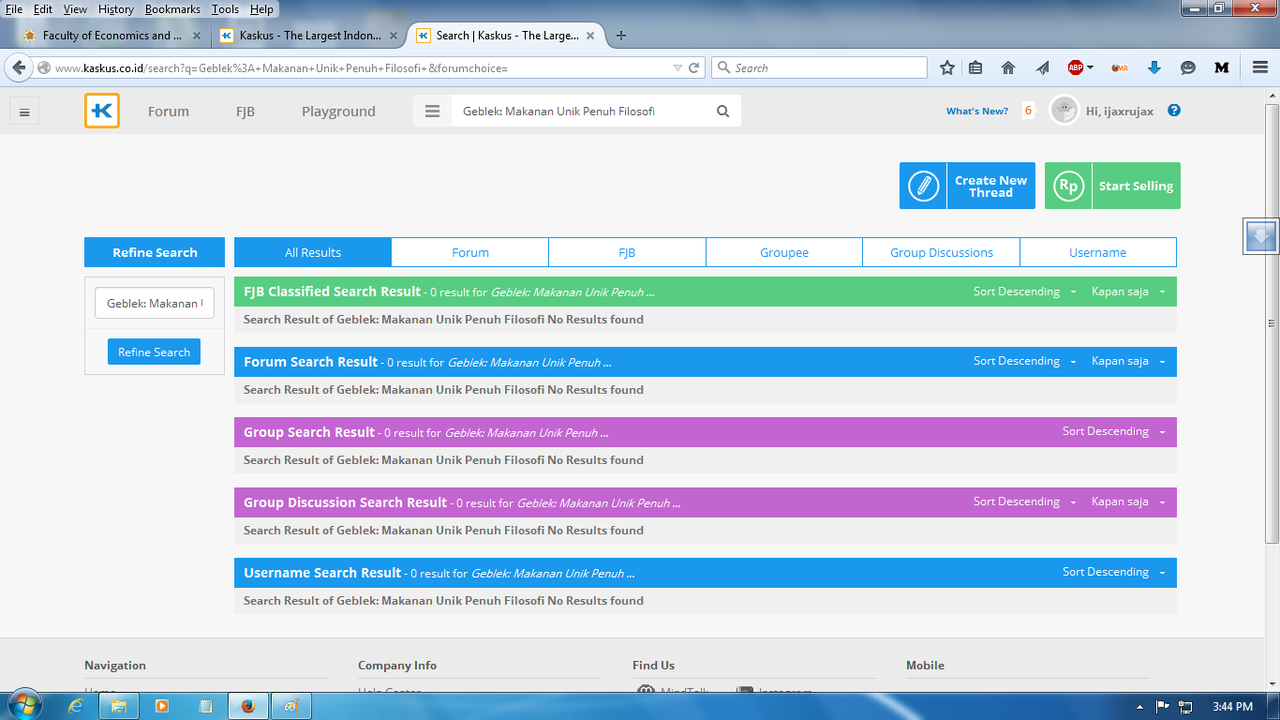
Task: Click the blue Refine Search submit button
Action: 154,352
